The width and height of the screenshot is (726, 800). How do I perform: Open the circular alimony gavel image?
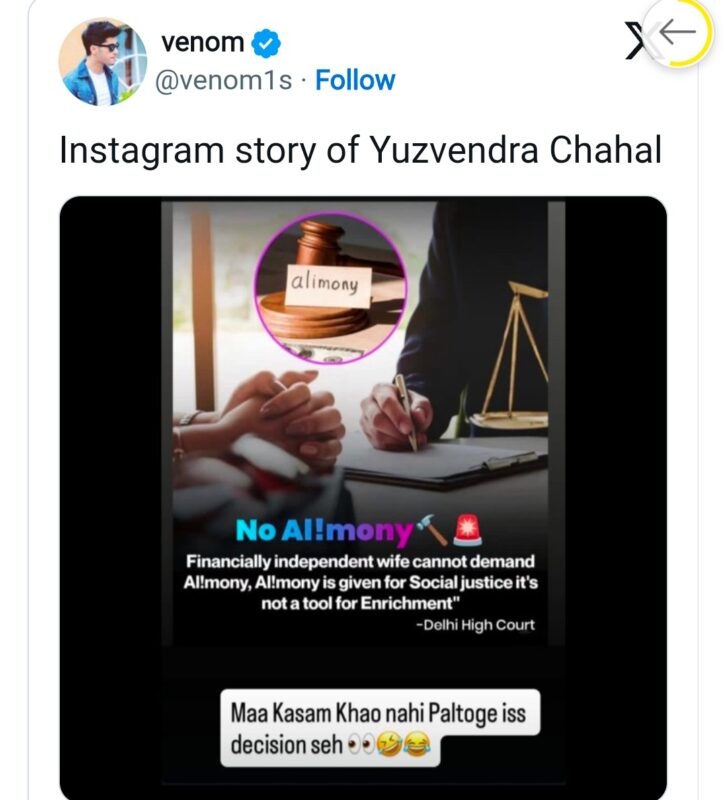tap(330, 287)
